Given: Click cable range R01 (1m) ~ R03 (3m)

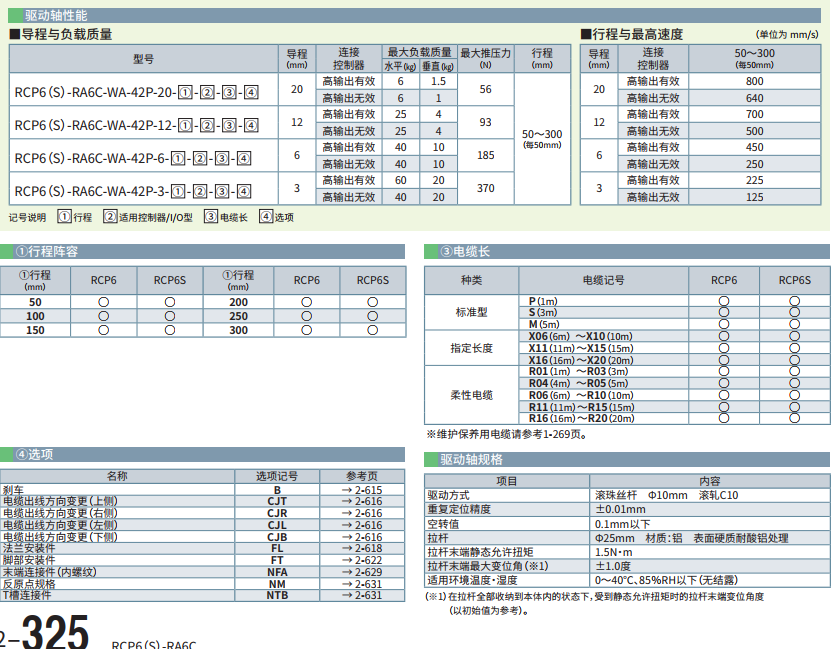Looking at the screenshot, I should pyautogui.click(x=579, y=371).
